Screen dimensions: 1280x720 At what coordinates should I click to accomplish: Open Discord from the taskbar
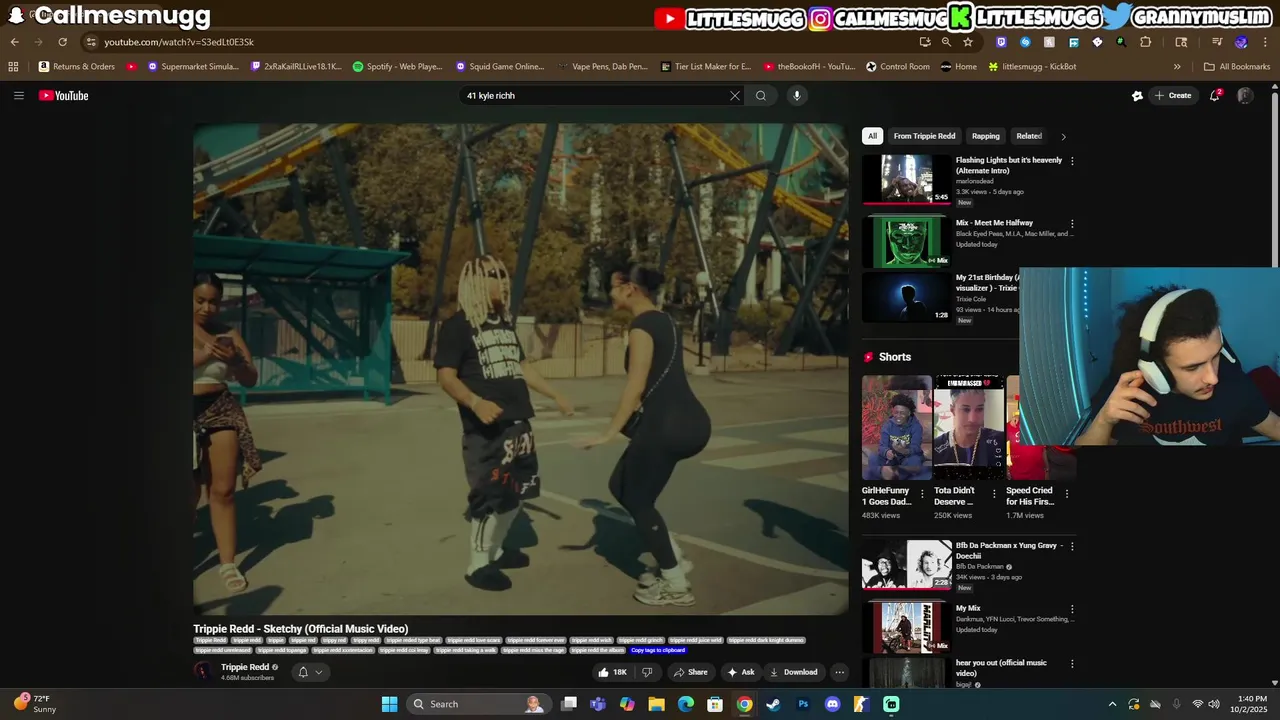pos(832,704)
